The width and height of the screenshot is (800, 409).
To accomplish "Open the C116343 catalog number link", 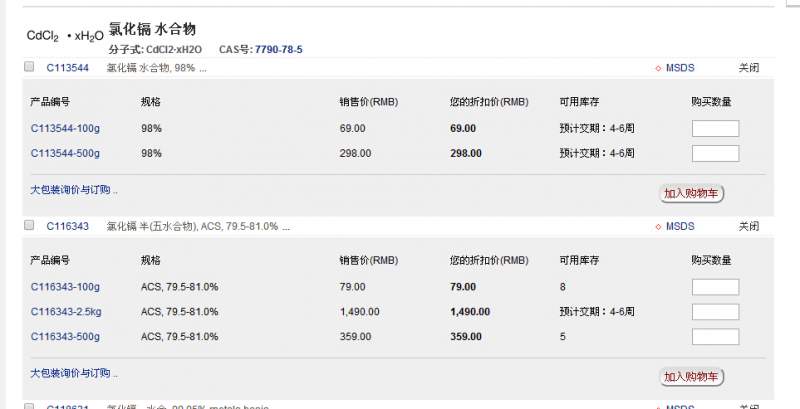I will [x=68, y=226].
